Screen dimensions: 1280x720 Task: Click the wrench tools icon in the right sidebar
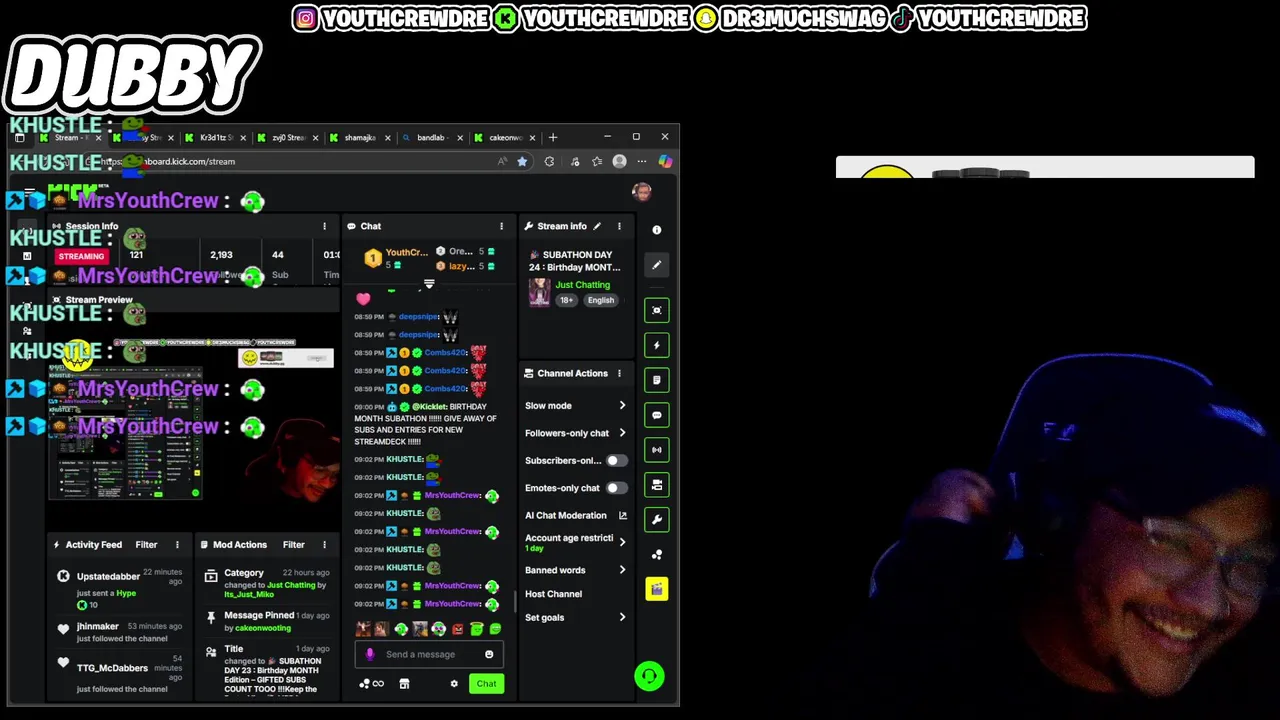point(657,520)
